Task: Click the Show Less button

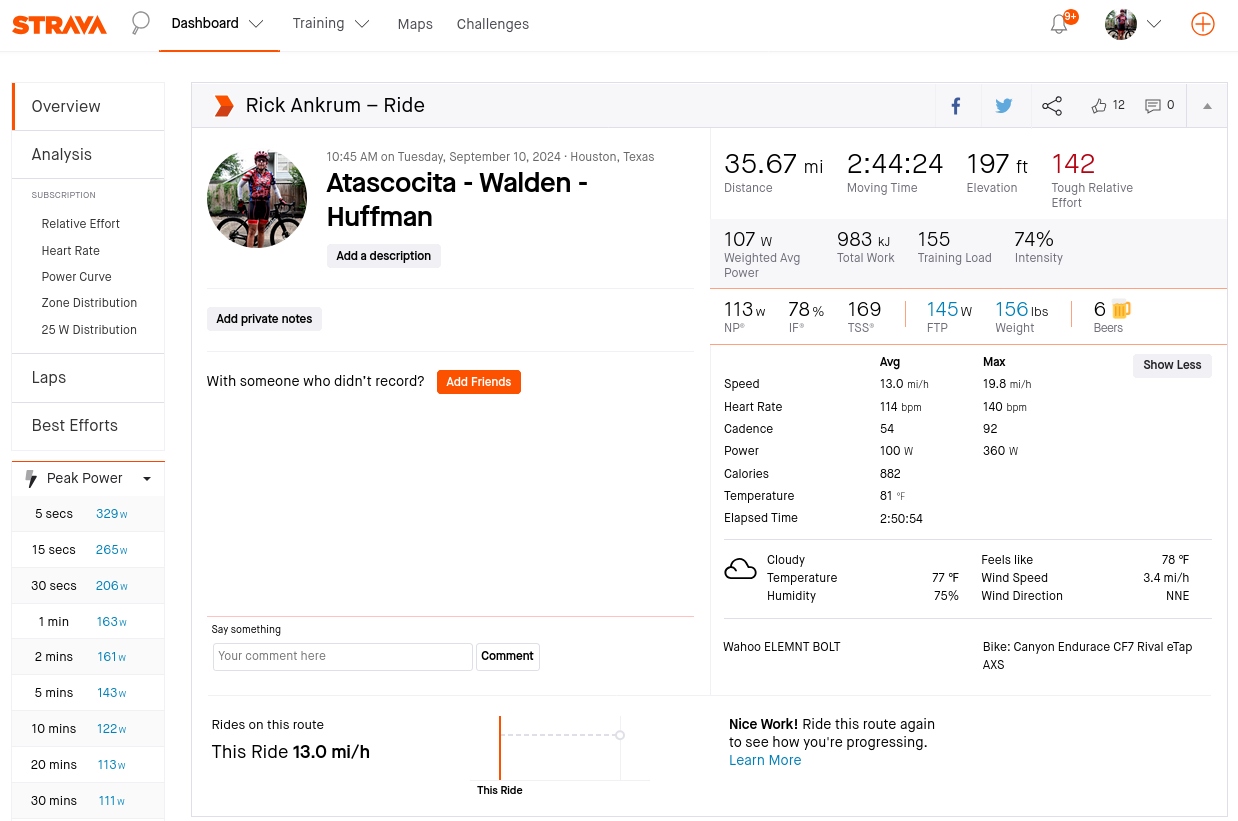Action: pyautogui.click(x=1172, y=365)
